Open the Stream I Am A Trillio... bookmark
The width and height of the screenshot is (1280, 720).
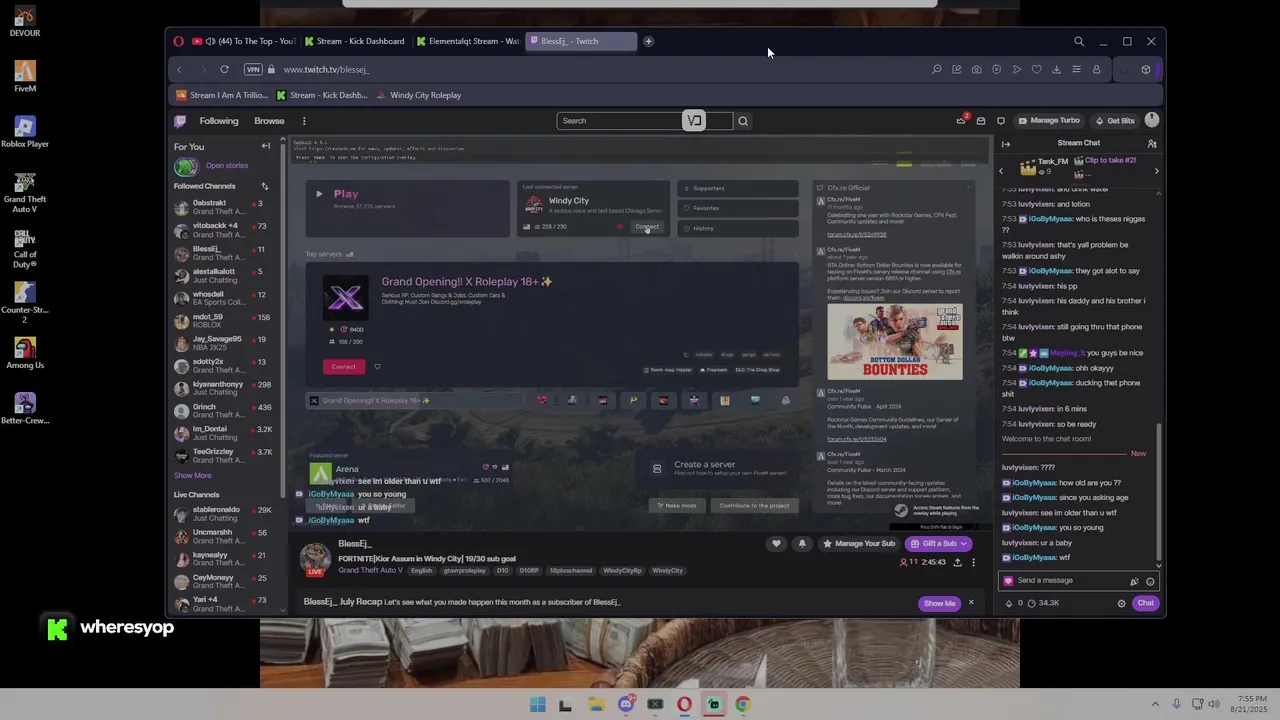[222, 95]
